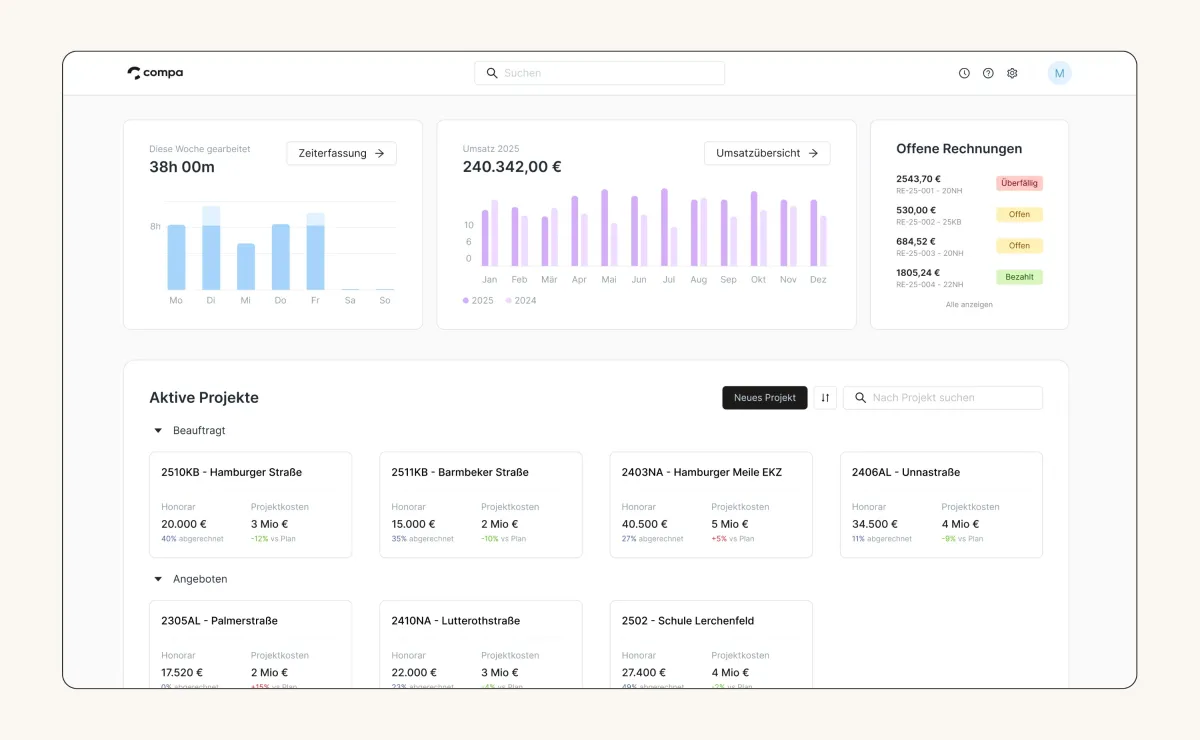Open the 2510KB - Hamburger Straße project card

(x=250, y=504)
